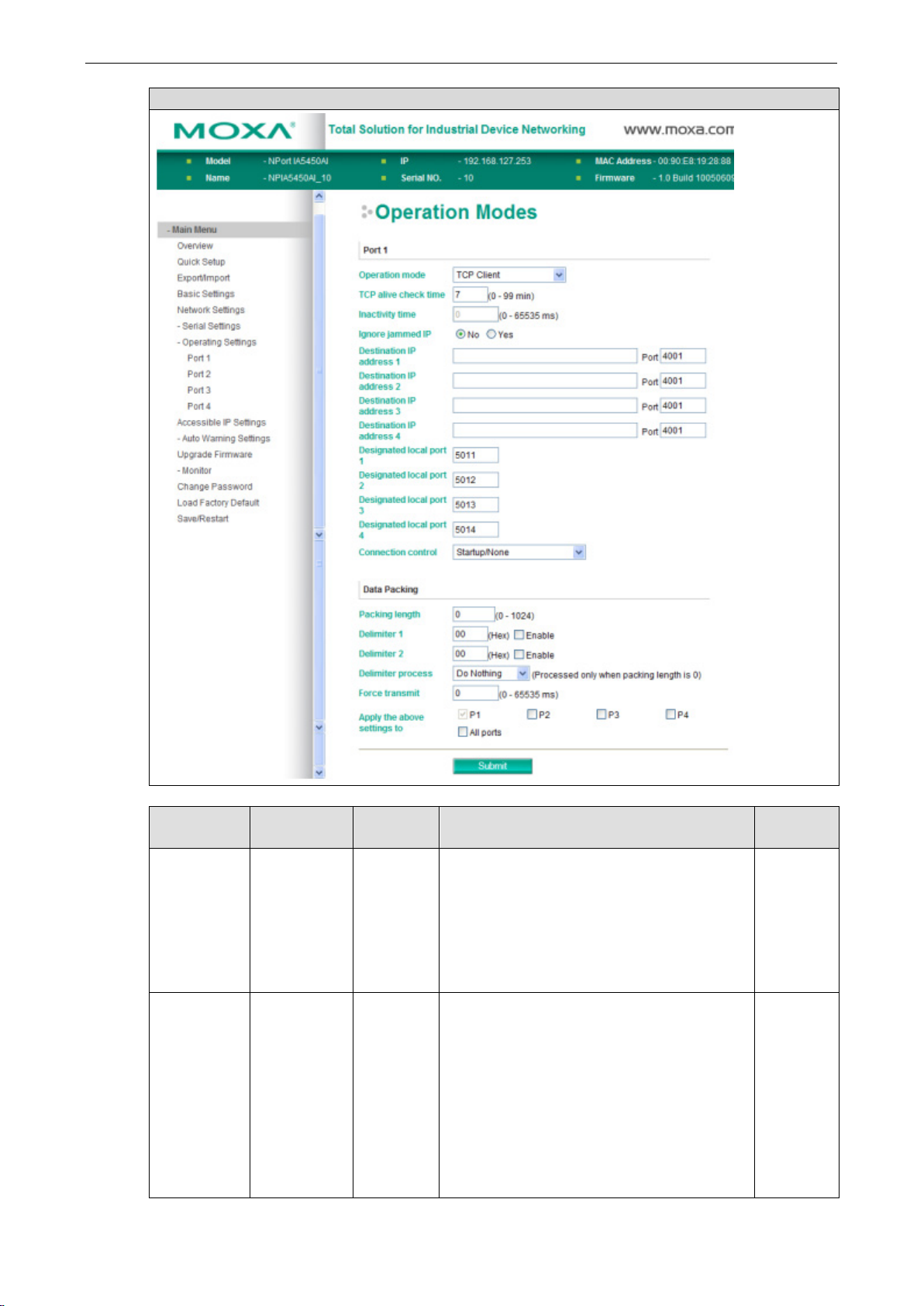Open the Change Password page
The image size is (924, 1306).
click(x=215, y=487)
